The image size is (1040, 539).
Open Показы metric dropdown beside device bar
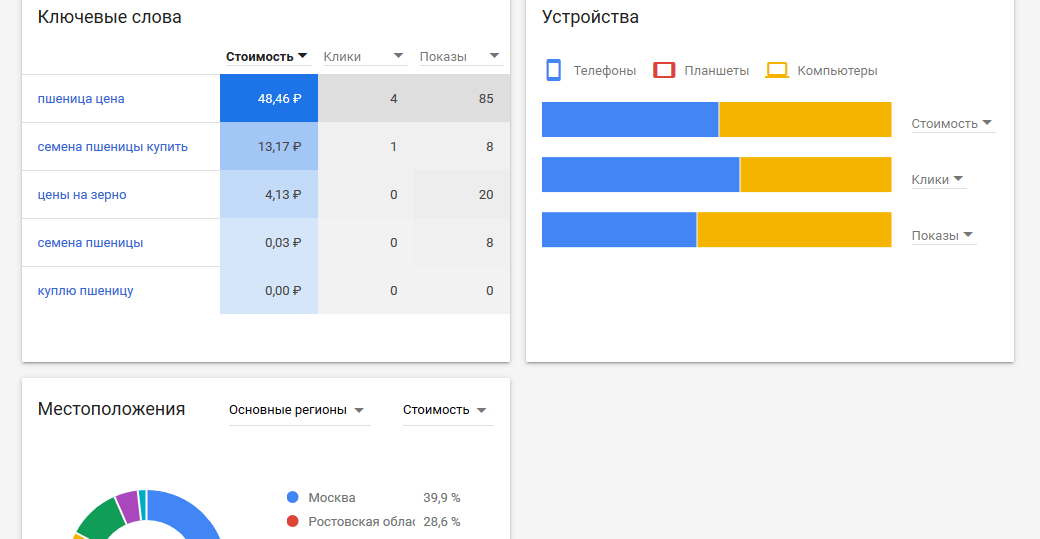point(943,236)
